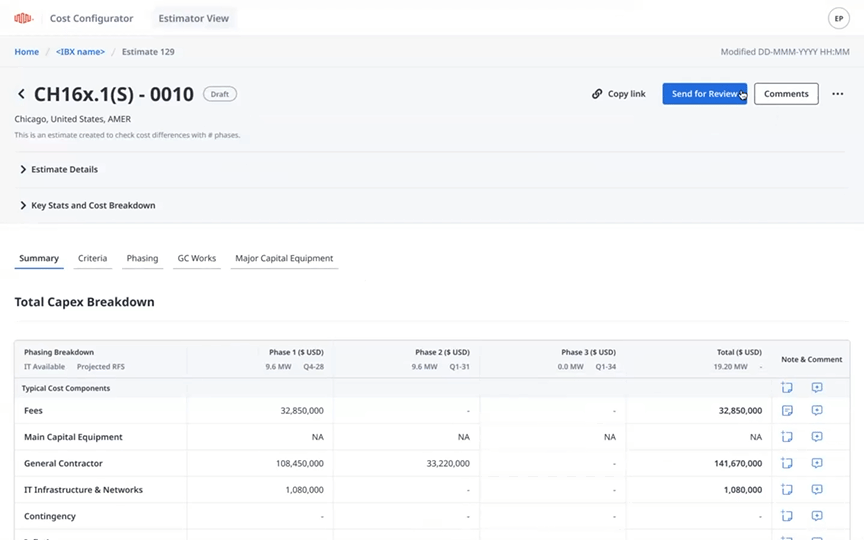The height and width of the screenshot is (540, 864).
Task: Expand Key Stats and Cost Breakdown section
Action: tap(88, 206)
